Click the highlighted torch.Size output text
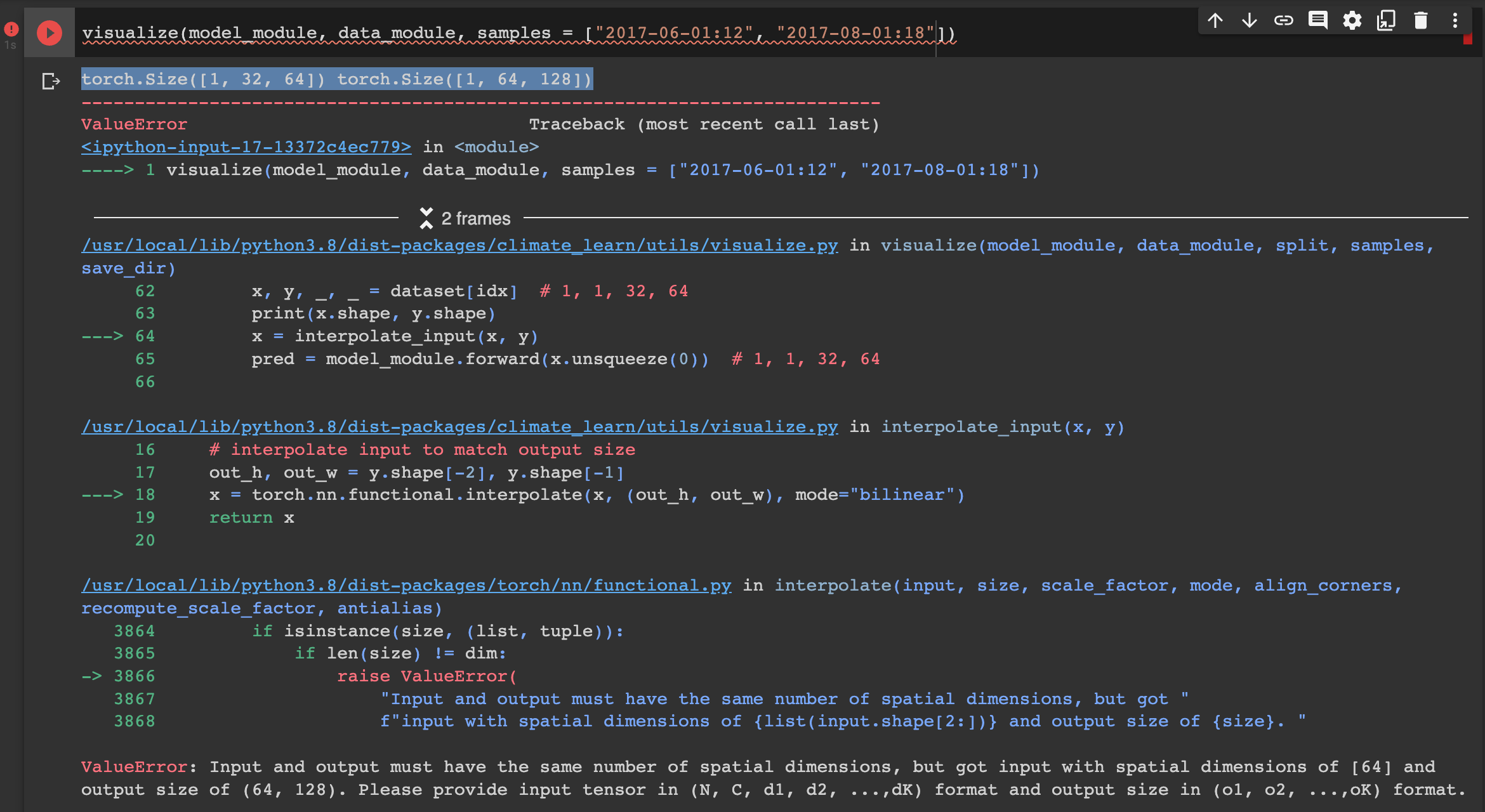Screen dimensions: 1485x812 click(336, 79)
